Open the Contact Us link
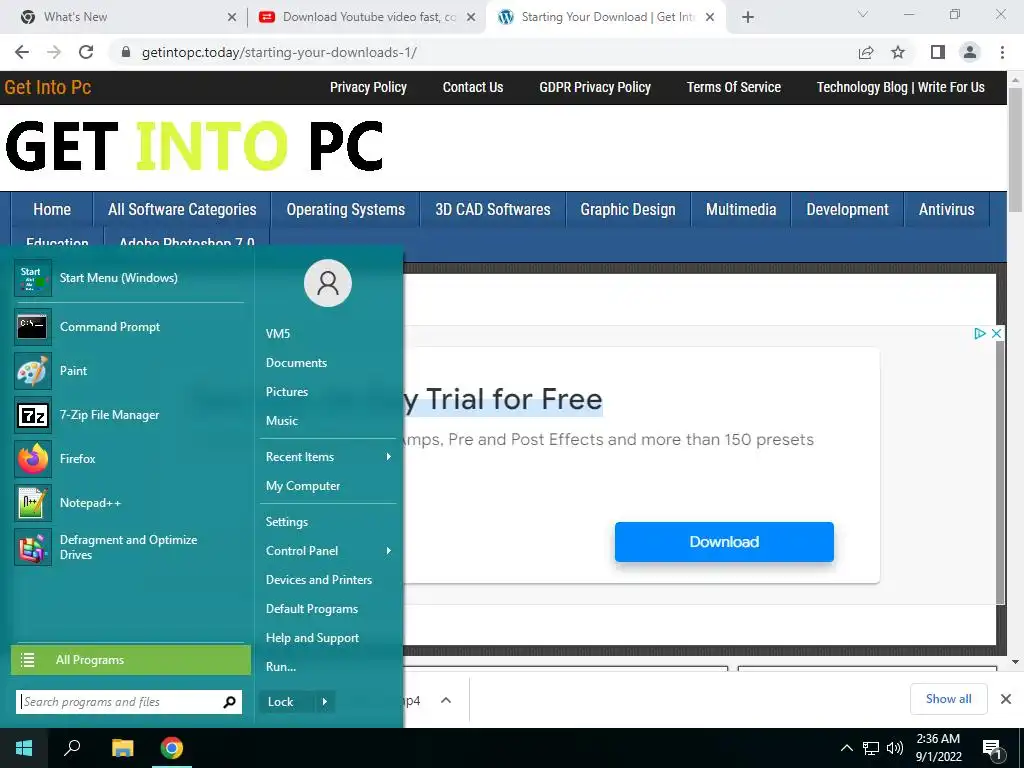The image size is (1024, 768). pyautogui.click(x=473, y=88)
